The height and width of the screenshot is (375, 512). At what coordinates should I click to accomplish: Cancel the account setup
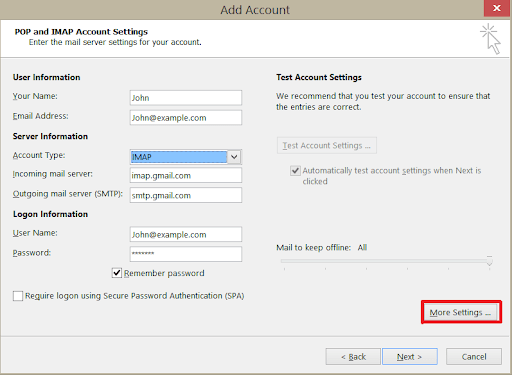pos(474,357)
